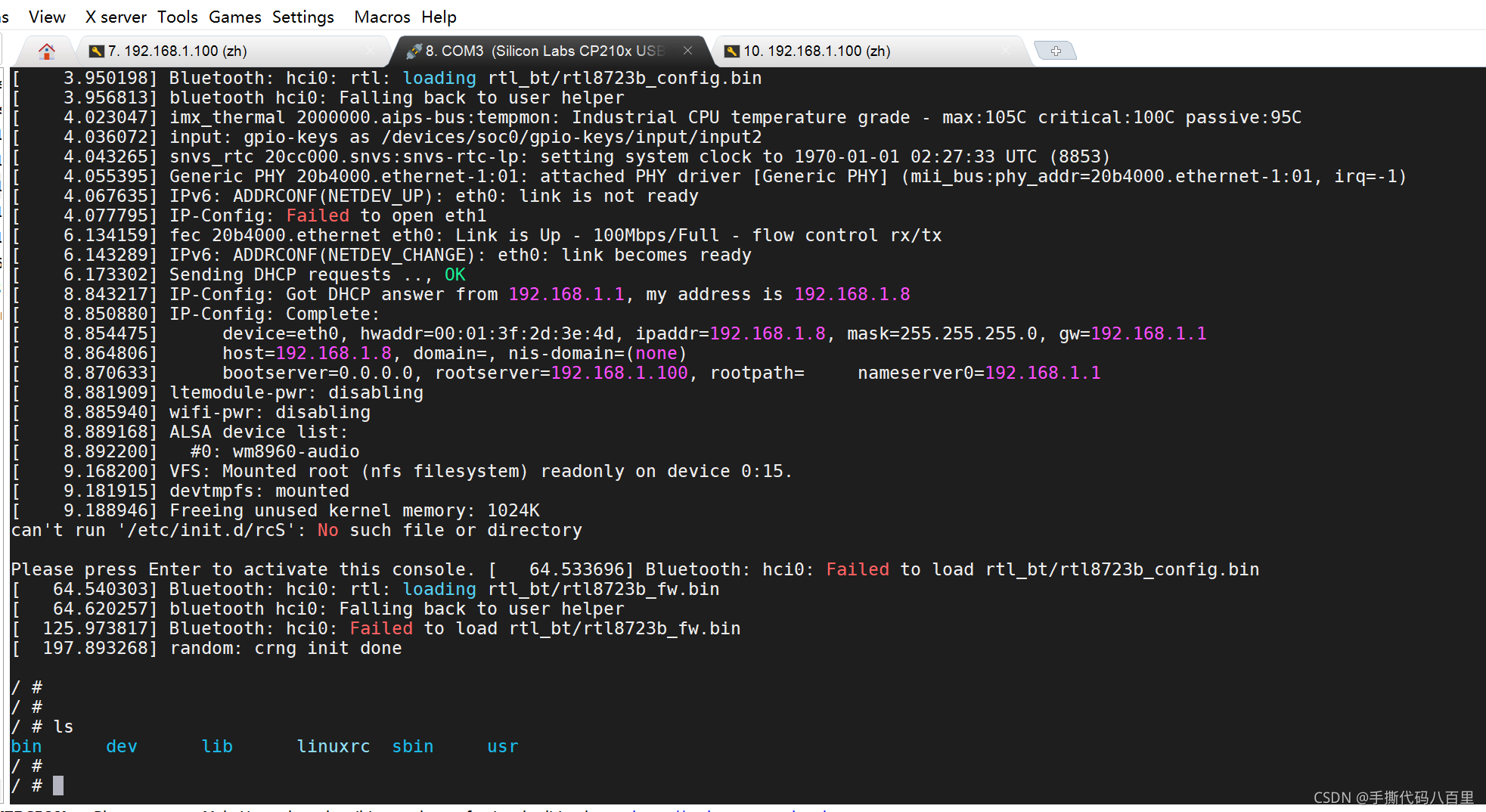This screenshot has height=812, width=1486.
Task: Click 'random: crng init done' line
Action: coord(286,648)
